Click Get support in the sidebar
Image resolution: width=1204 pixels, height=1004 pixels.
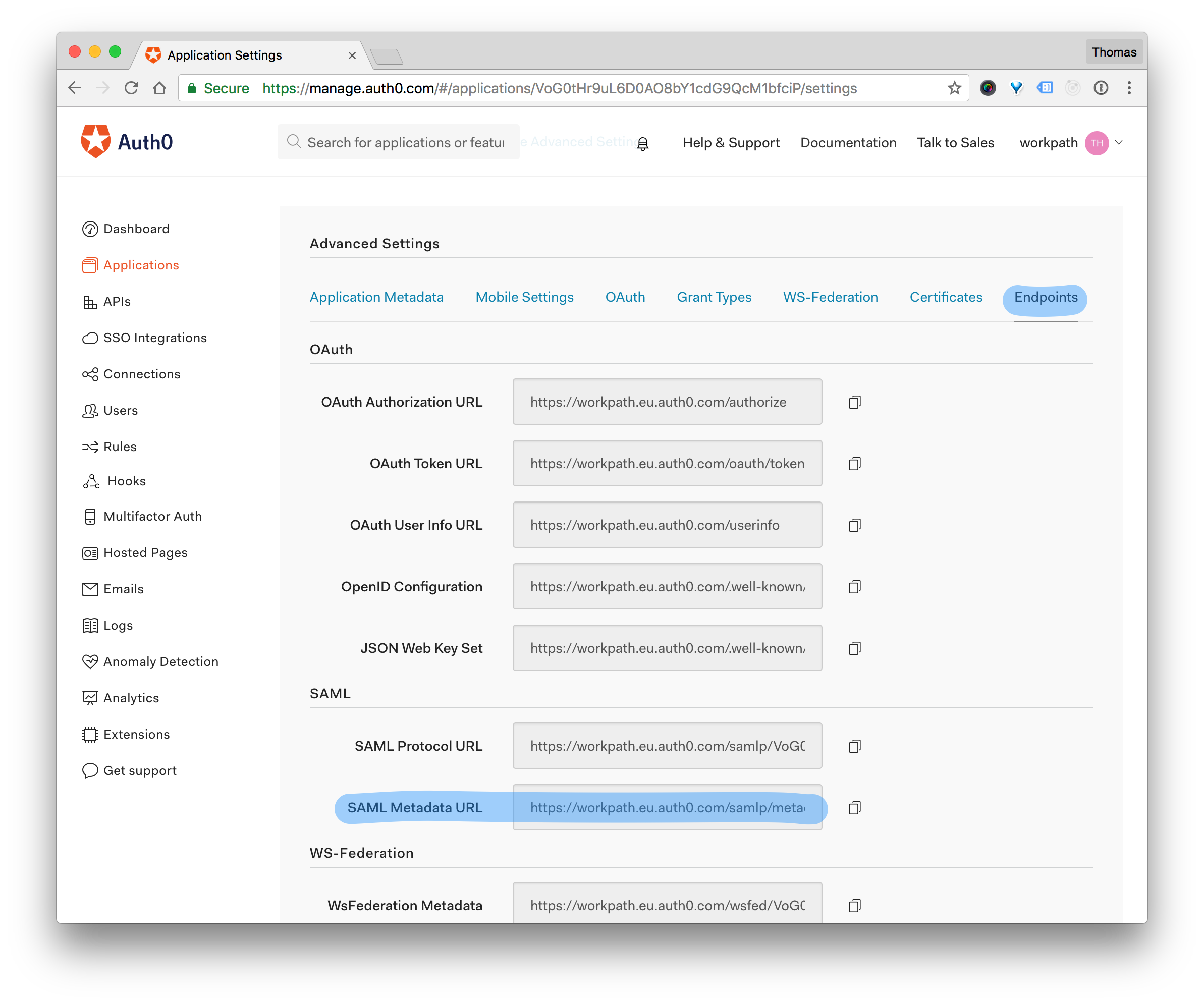[130, 770]
